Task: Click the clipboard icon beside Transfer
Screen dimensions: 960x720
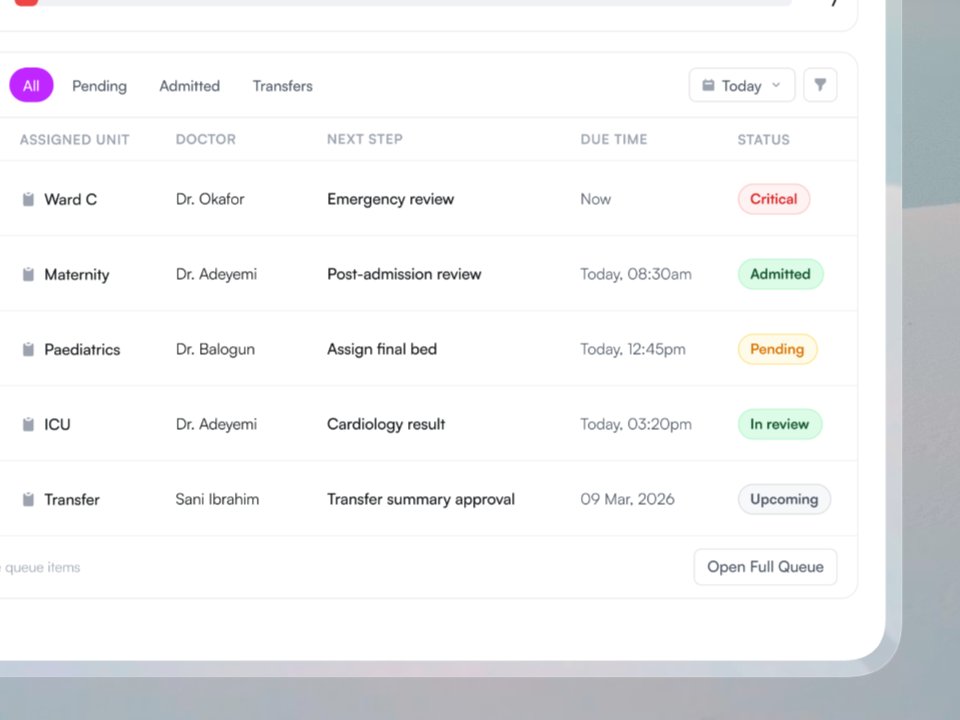Action: pos(28,500)
